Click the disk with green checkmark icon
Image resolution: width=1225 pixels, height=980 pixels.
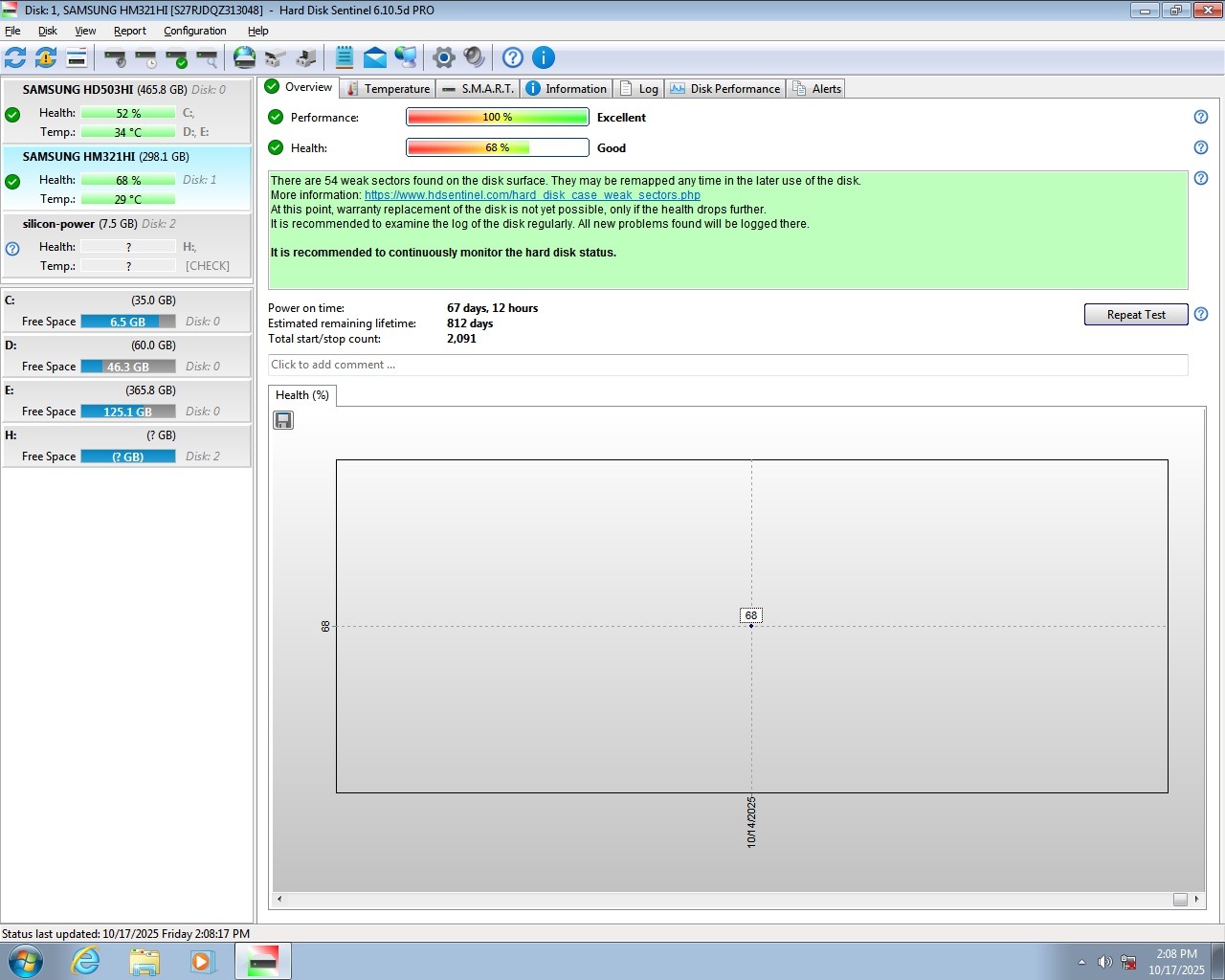177,58
